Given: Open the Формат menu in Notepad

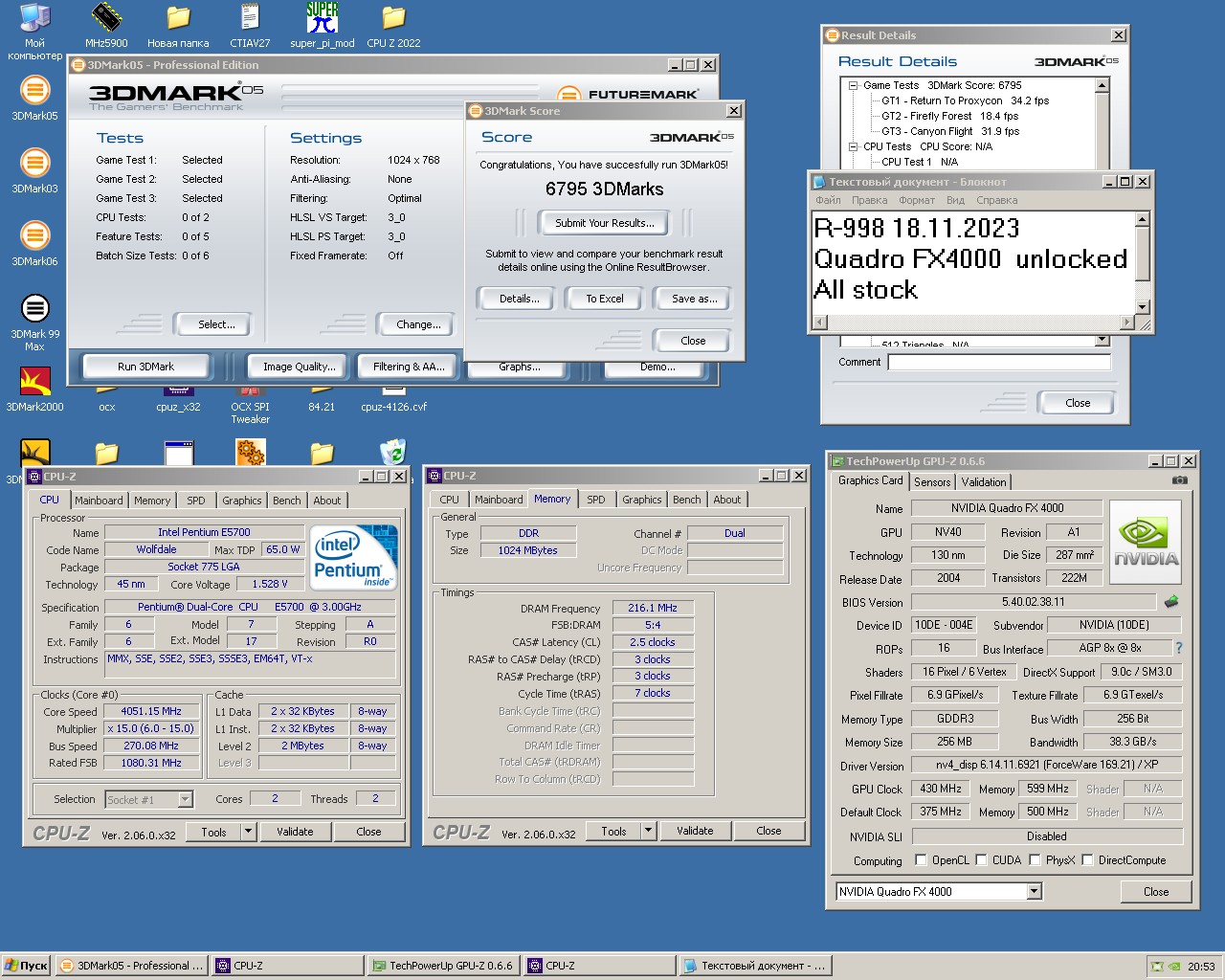Looking at the screenshot, I should (917, 200).
